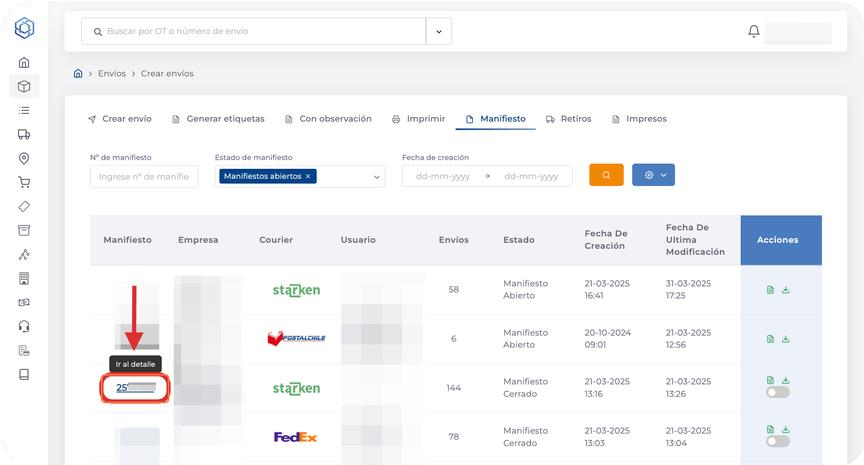Click the orange search button
Screen dimensions: 864x465
pos(606,175)
